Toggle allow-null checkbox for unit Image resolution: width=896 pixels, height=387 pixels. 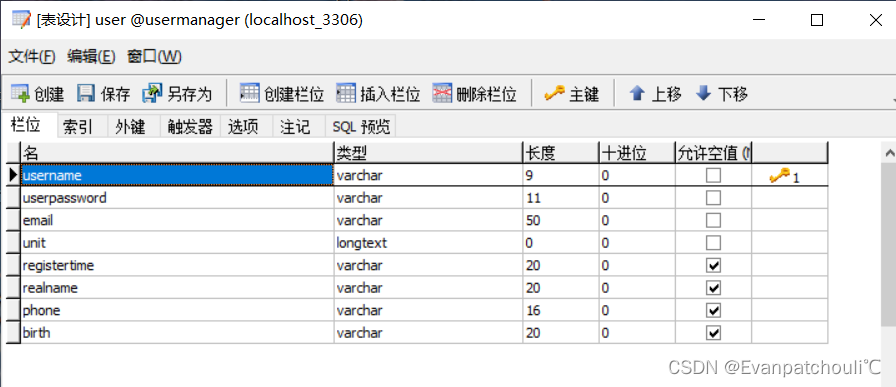(x=713, y=243)
